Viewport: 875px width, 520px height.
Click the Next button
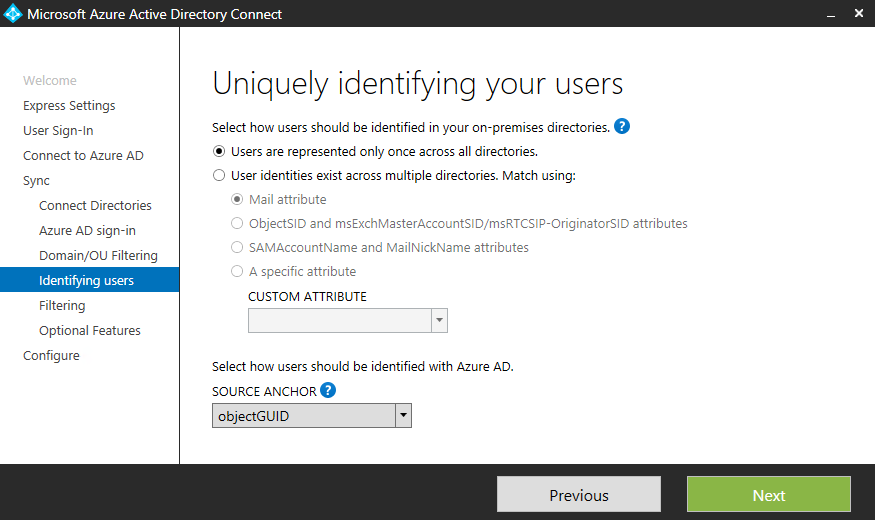click(768, 495)
